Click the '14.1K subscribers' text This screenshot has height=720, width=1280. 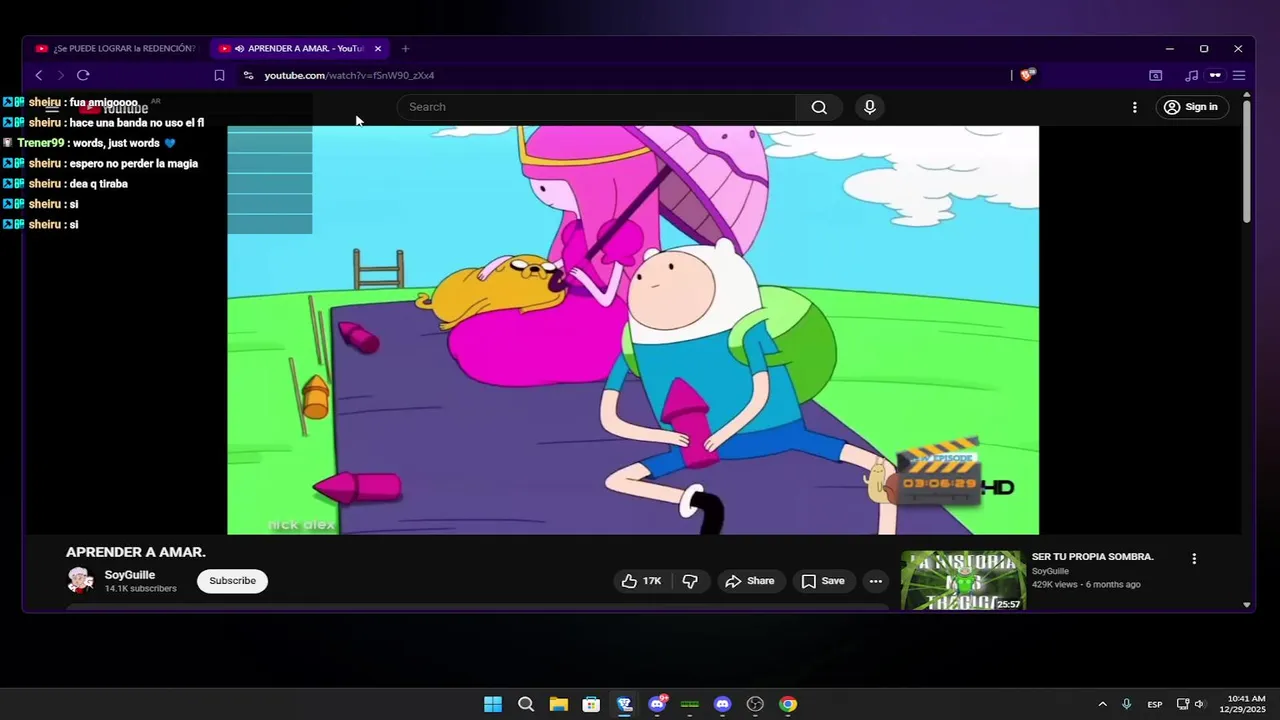pos(140,589)
